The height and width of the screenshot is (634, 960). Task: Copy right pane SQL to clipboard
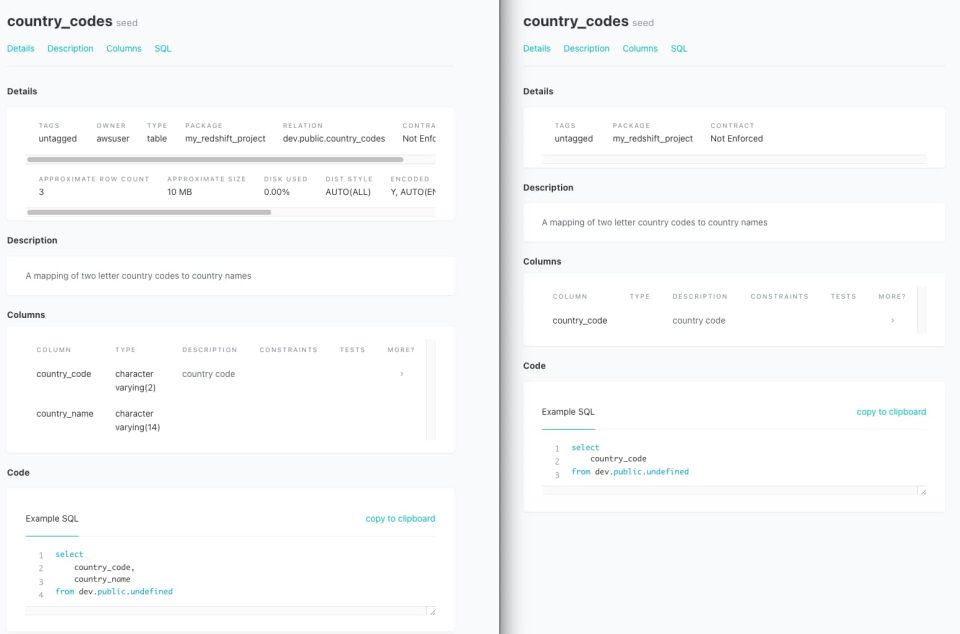(891, 412)
